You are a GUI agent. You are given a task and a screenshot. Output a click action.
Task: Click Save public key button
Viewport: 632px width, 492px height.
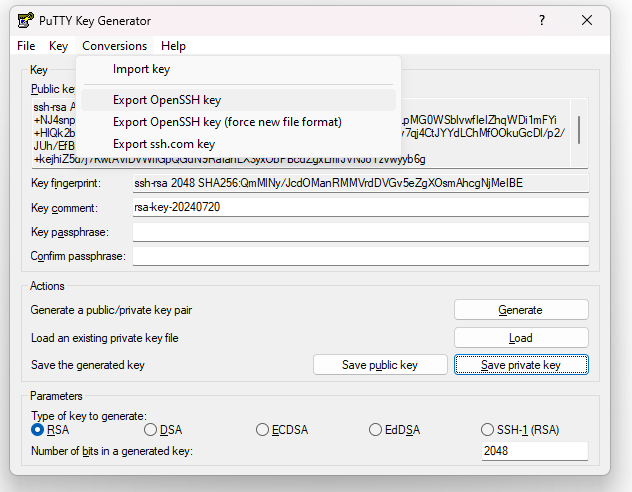click(x=380, y=365)
